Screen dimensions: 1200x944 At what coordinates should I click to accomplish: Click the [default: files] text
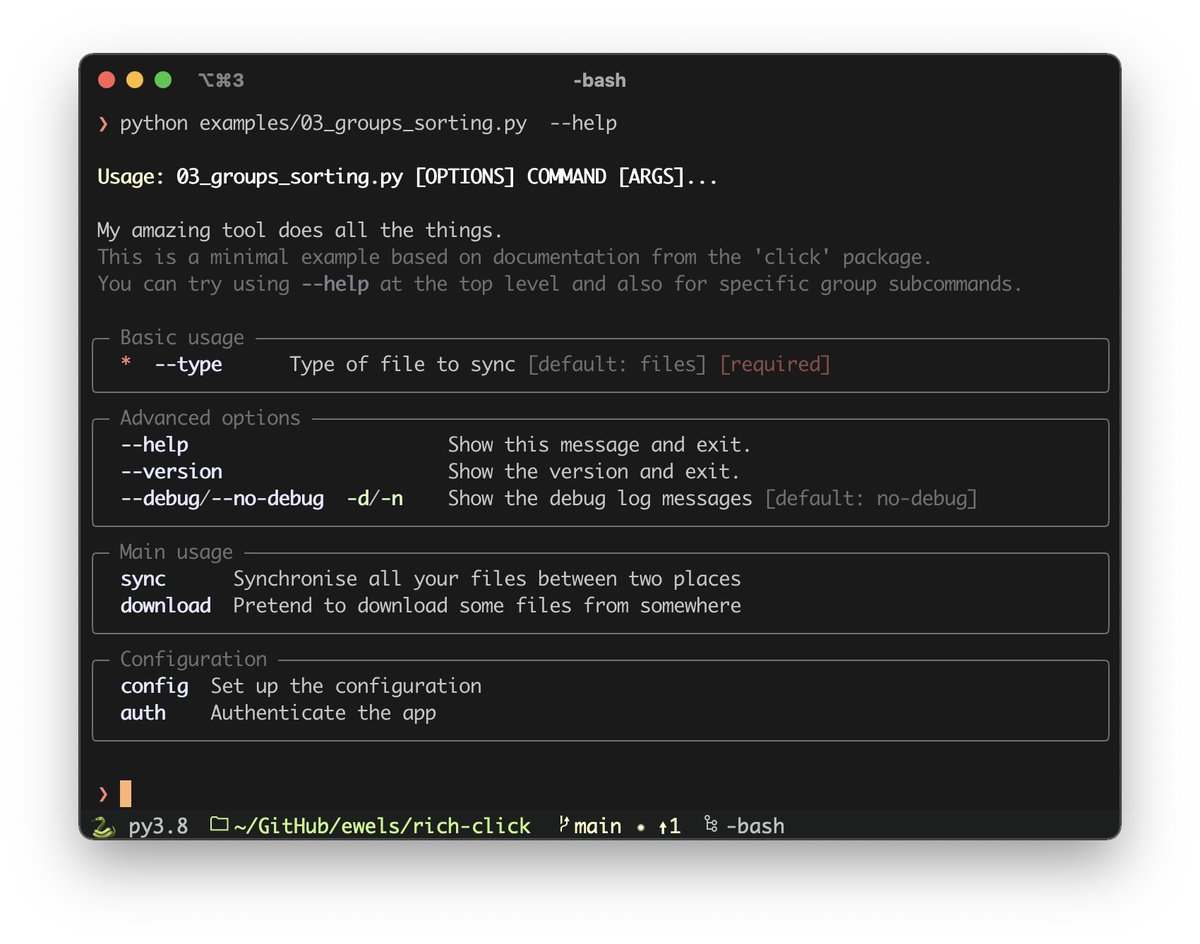pyautogui.click(x=617, y=364)
